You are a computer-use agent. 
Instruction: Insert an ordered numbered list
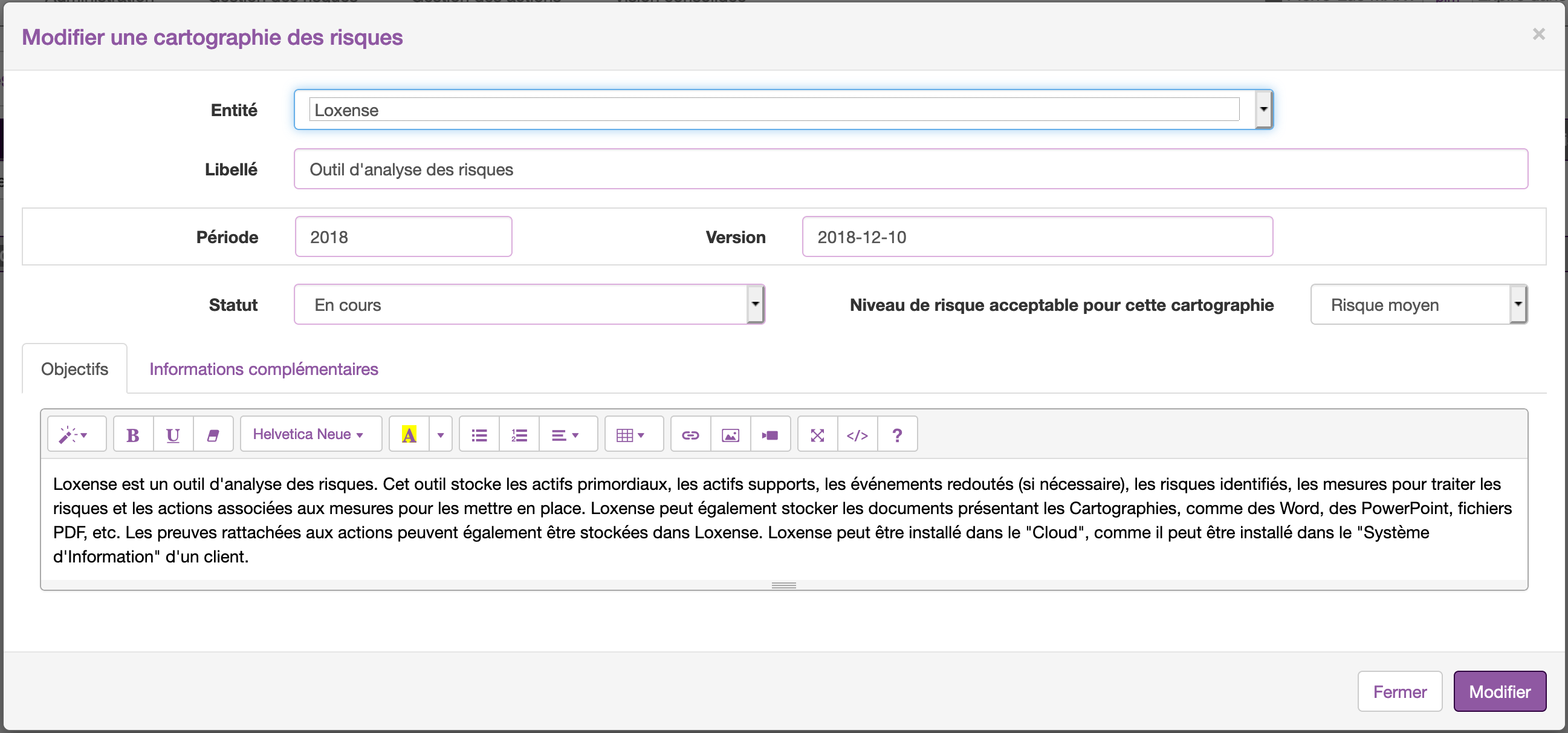[x=519, y=435]
